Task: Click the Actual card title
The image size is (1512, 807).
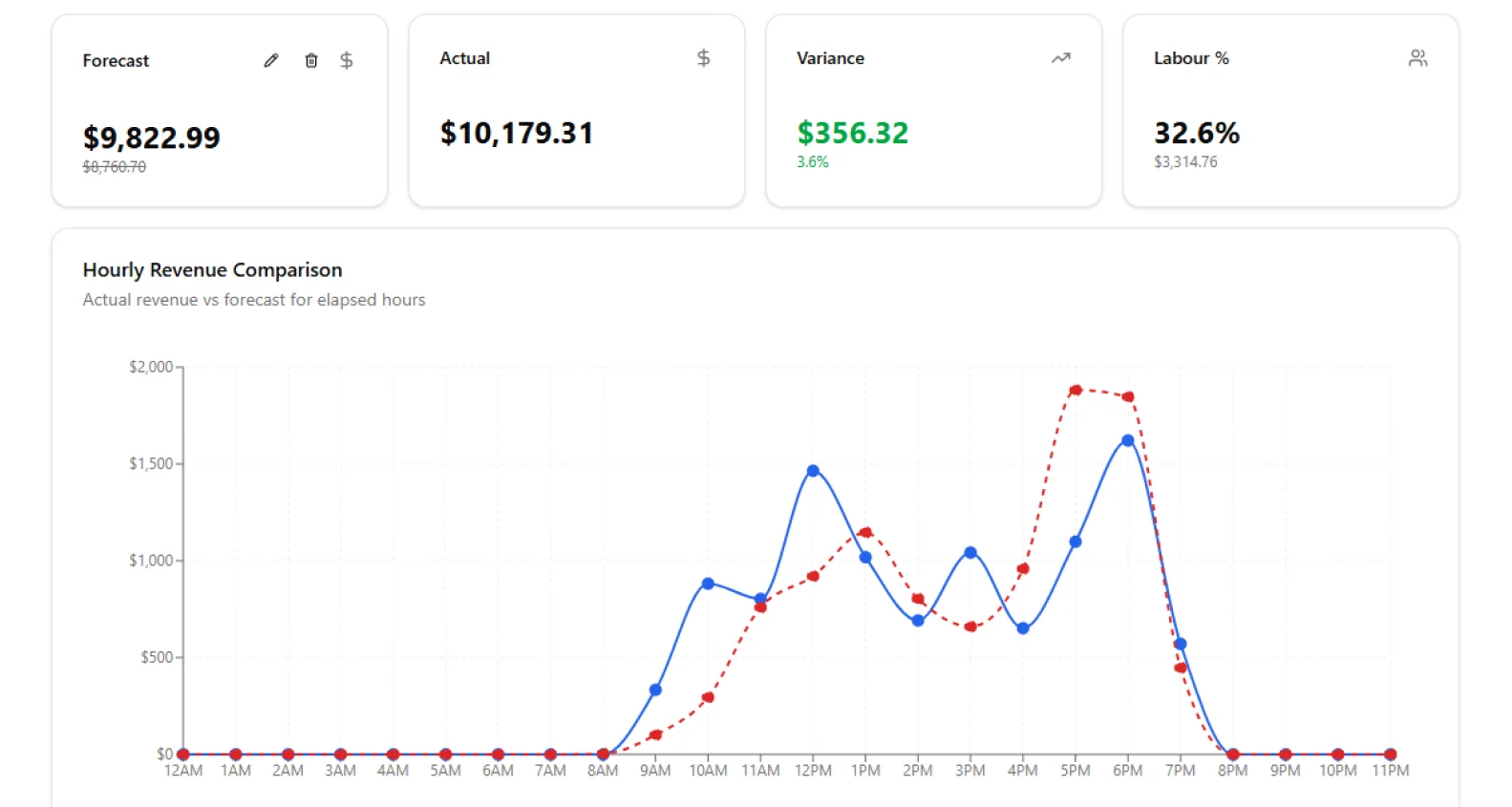Action: coord(464,58)
